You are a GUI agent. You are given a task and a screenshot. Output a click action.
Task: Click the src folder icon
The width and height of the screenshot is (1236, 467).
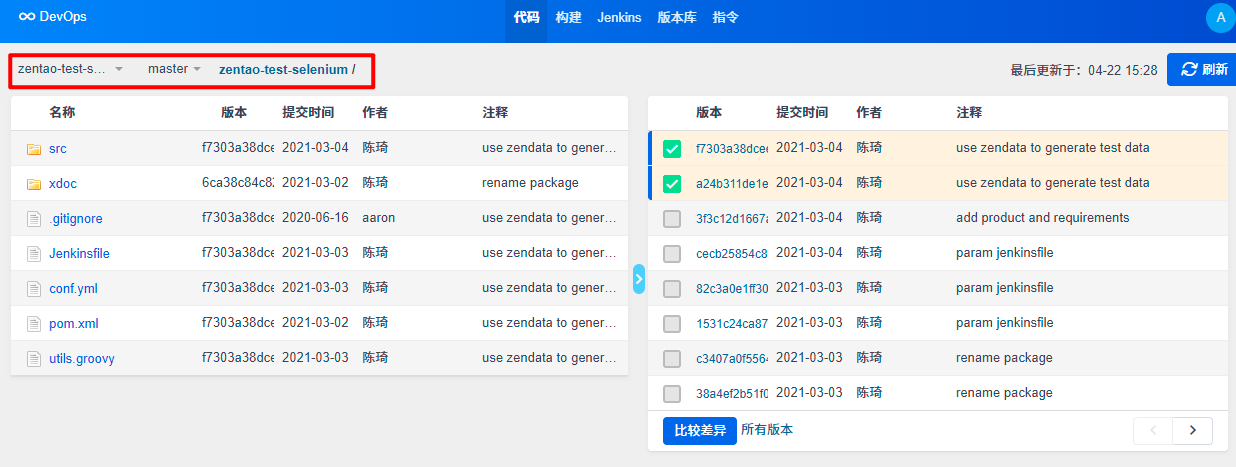point(34,149)
